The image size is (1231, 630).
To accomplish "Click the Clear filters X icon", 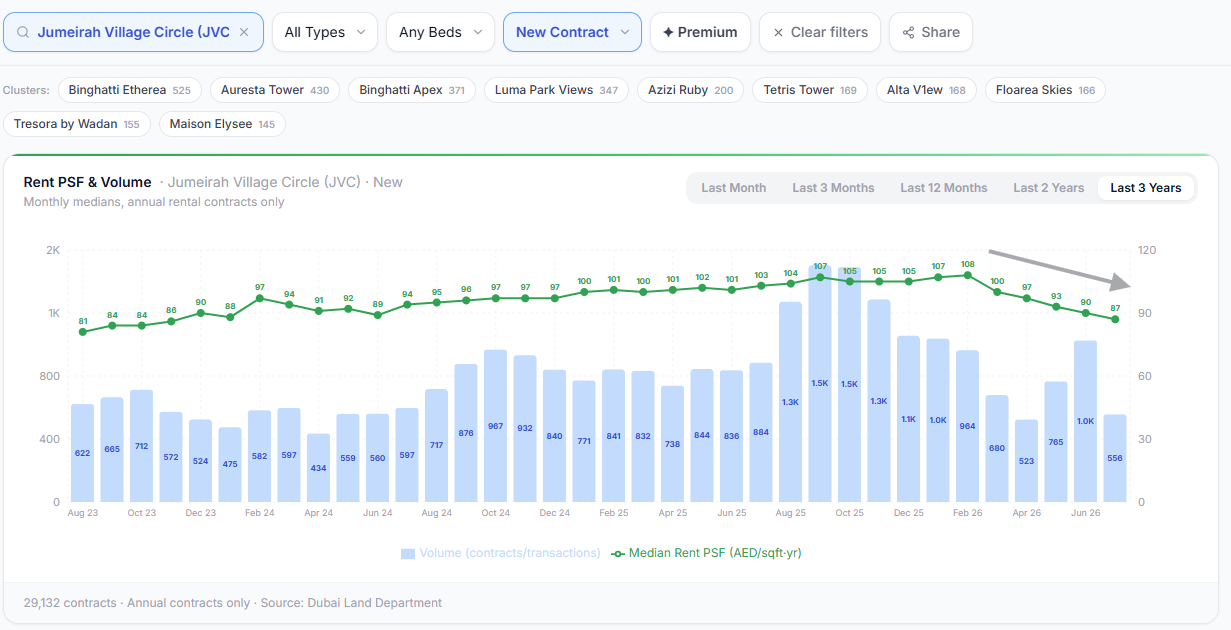I will 778,32.
